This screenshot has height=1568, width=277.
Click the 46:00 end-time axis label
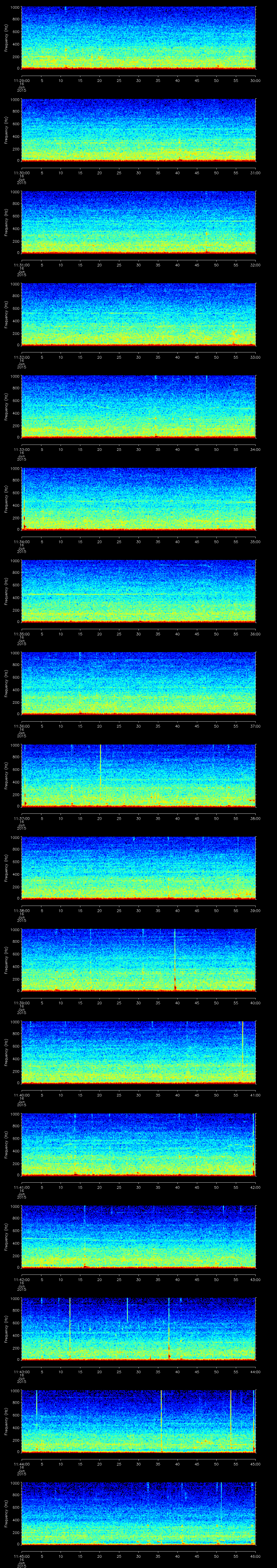point(256,1556)
